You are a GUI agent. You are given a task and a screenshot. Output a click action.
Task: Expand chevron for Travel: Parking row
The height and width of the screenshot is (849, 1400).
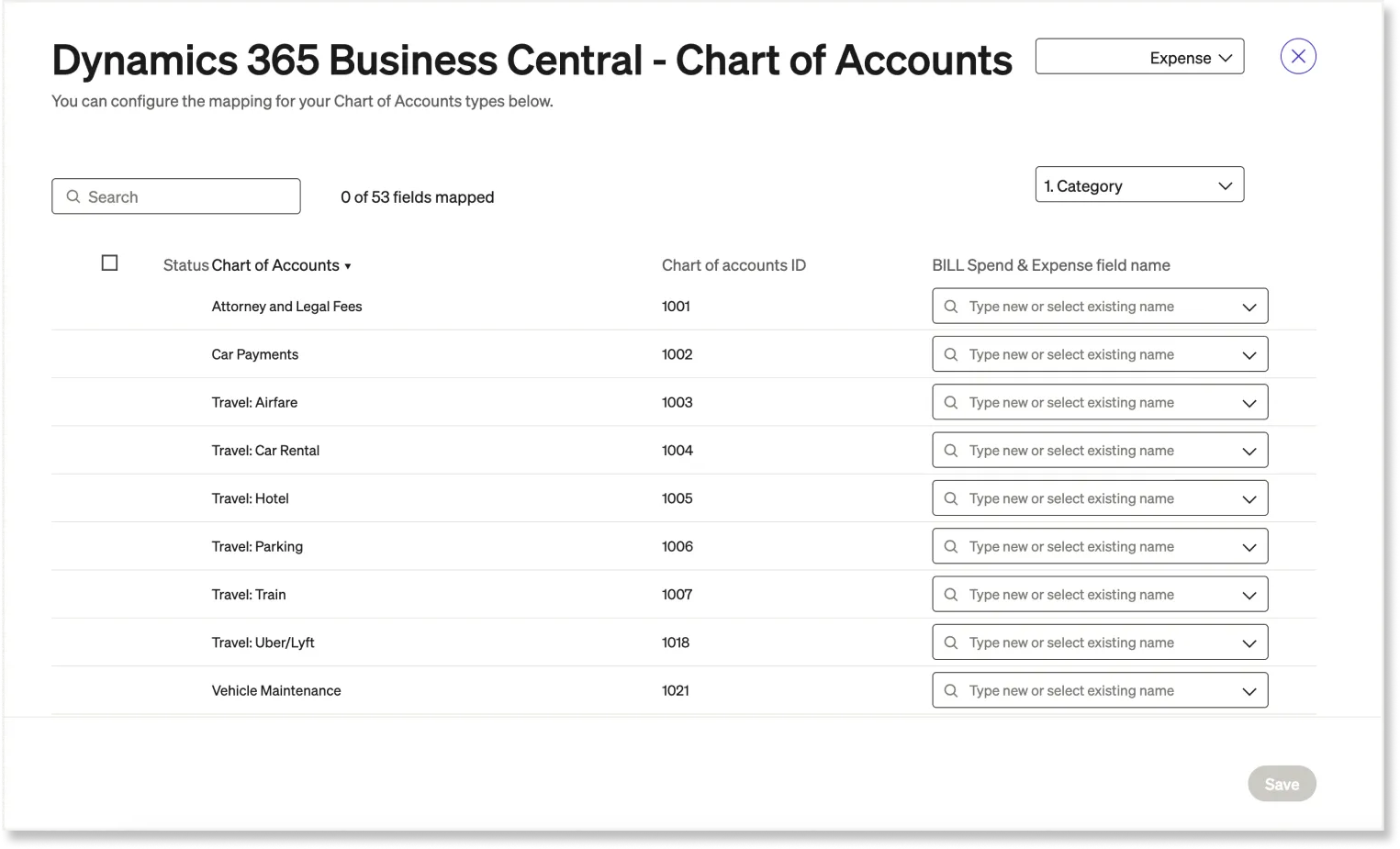pos(1249,547)
